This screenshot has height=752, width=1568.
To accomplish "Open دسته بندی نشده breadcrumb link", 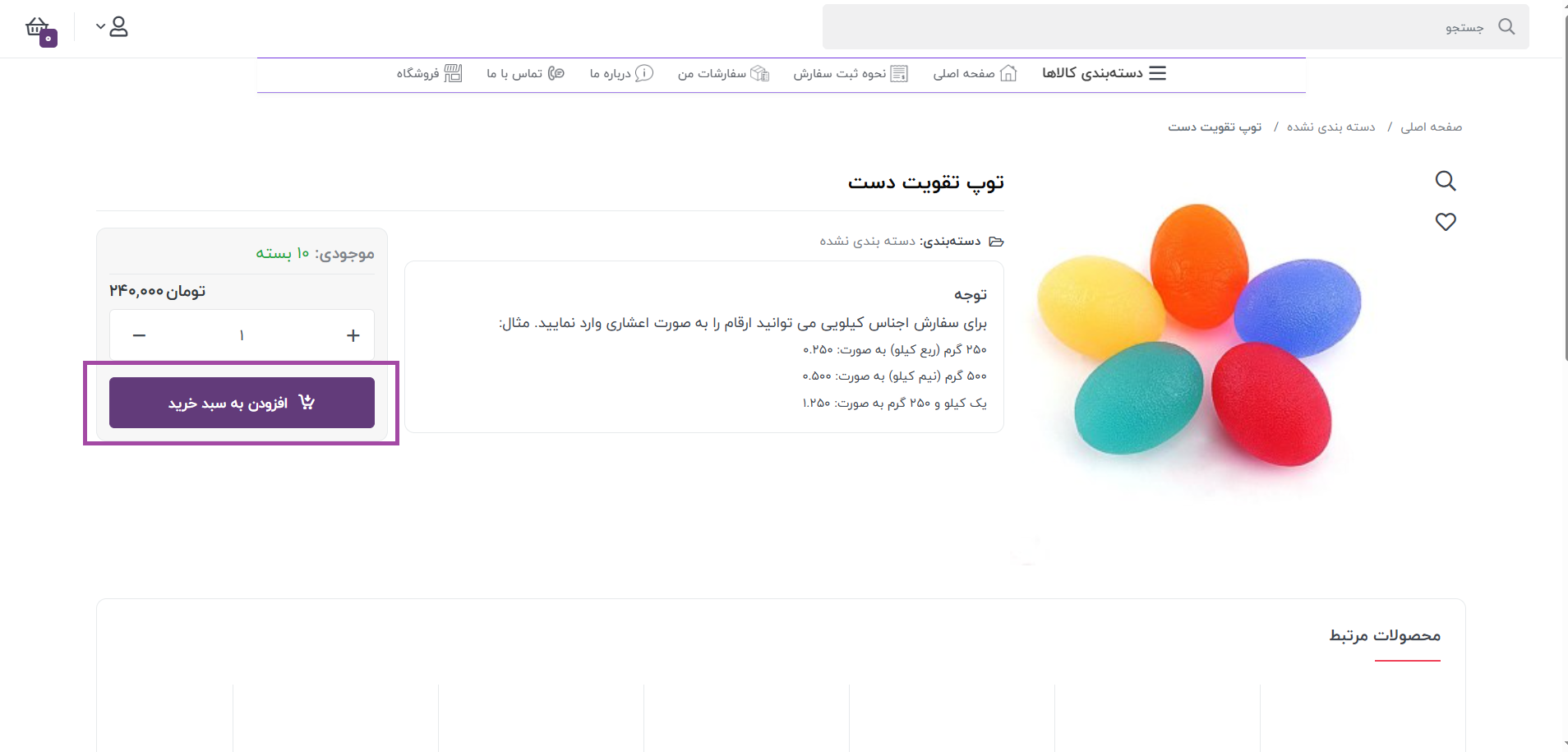I will [1330, 127].
